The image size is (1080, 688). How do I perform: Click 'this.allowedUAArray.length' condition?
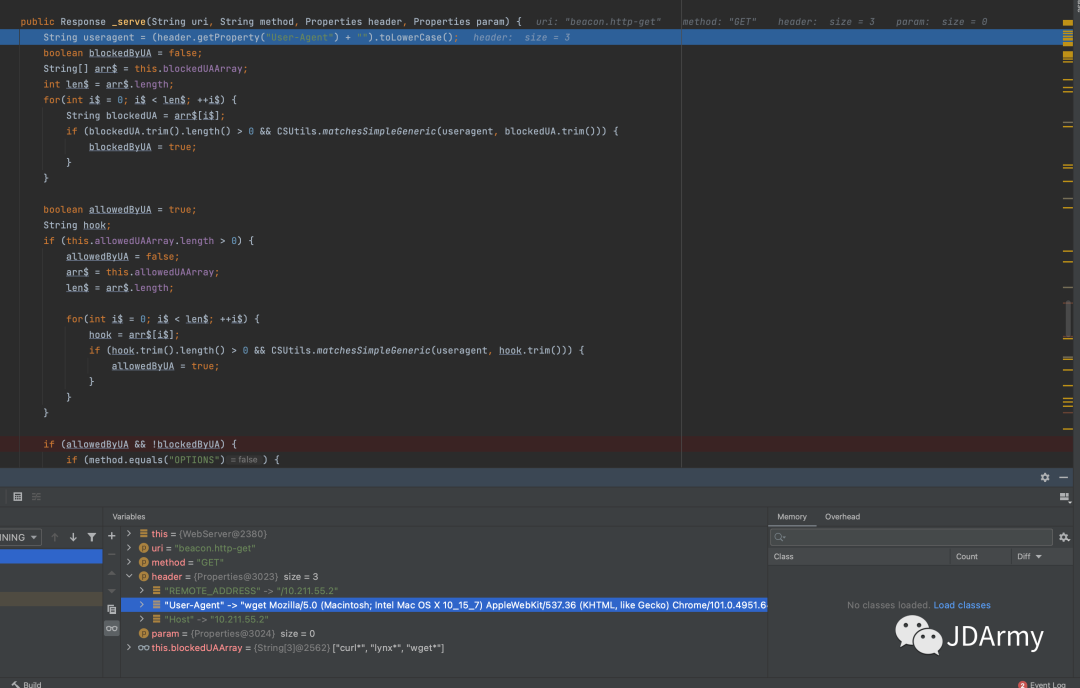point(140,241)
